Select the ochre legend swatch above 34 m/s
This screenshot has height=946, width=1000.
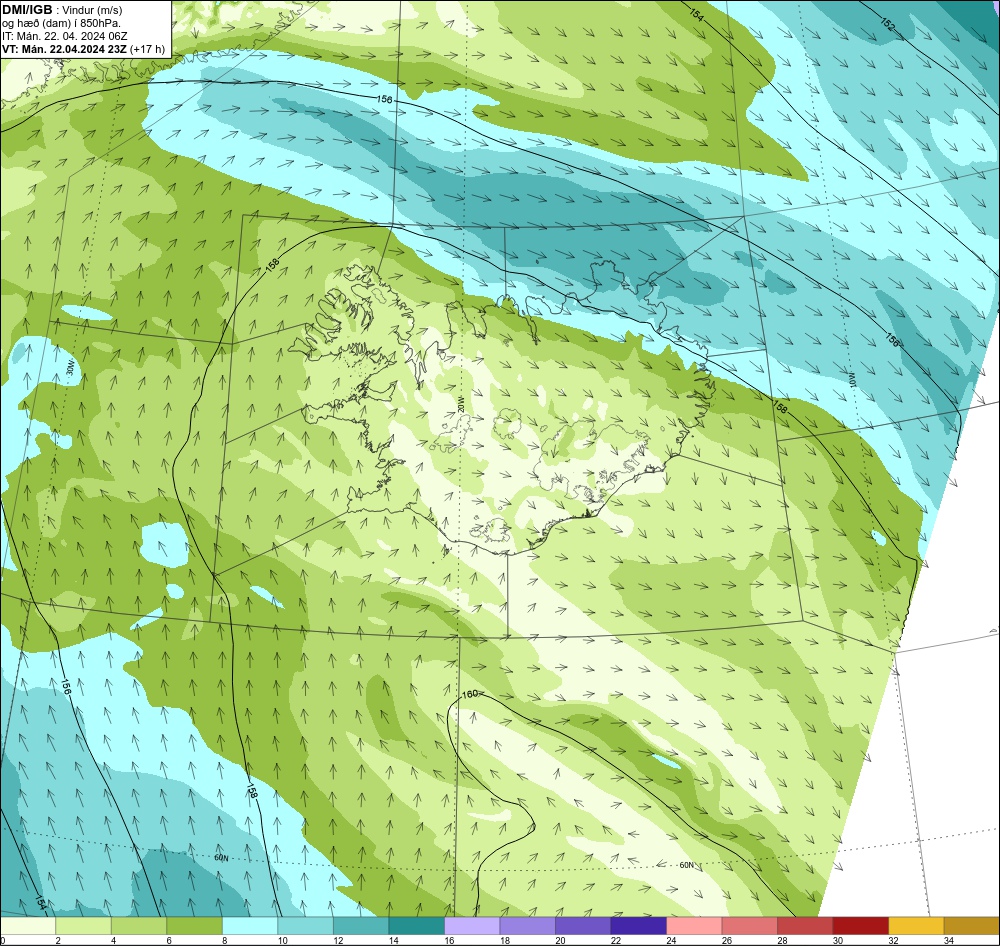tap(971, 926)
